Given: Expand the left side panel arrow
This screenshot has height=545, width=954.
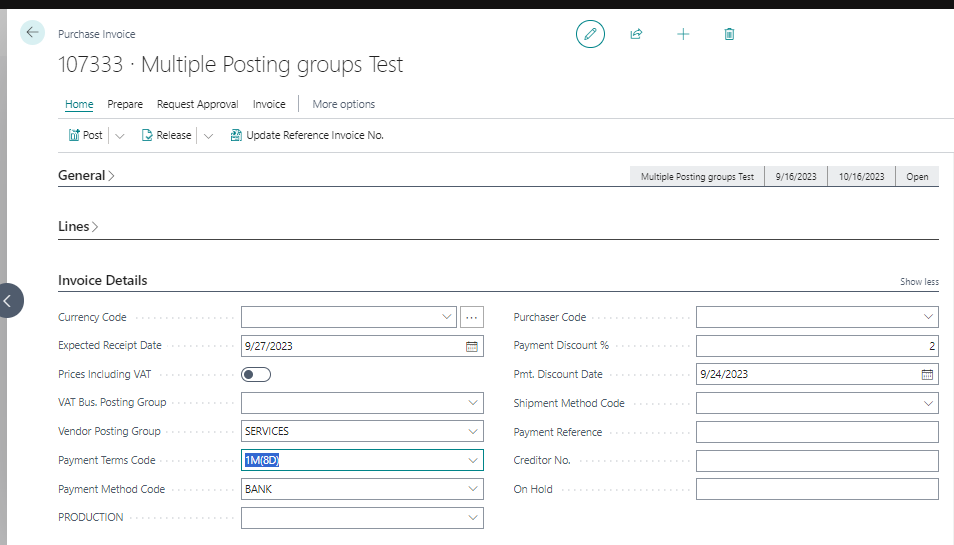Looking at the screenshot, I should click(9, 300).
